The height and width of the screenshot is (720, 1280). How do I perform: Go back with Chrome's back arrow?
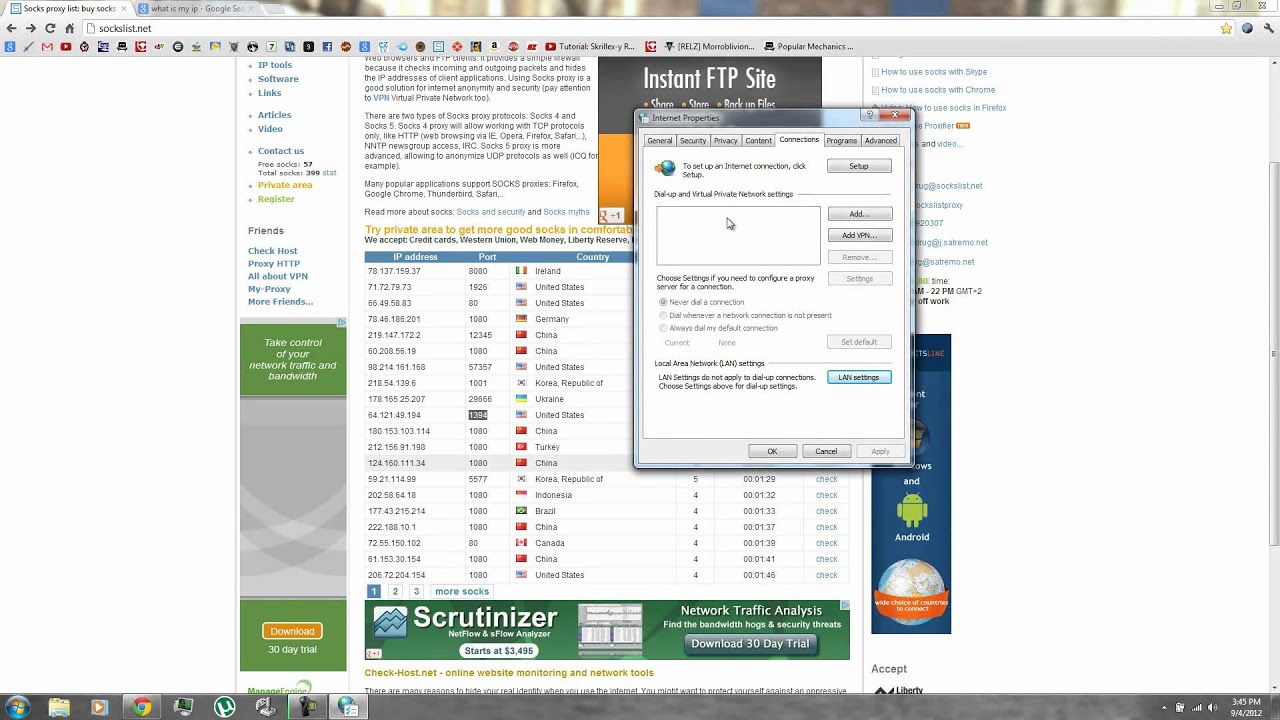tap(13, 28)
